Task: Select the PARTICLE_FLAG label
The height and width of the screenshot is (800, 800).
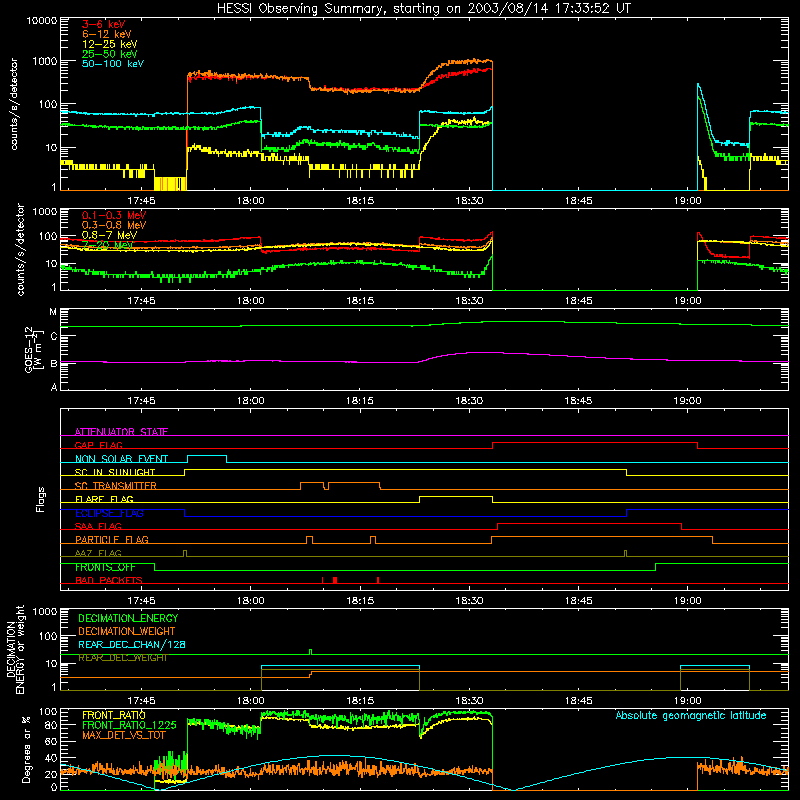Action: tap(112, 540)
